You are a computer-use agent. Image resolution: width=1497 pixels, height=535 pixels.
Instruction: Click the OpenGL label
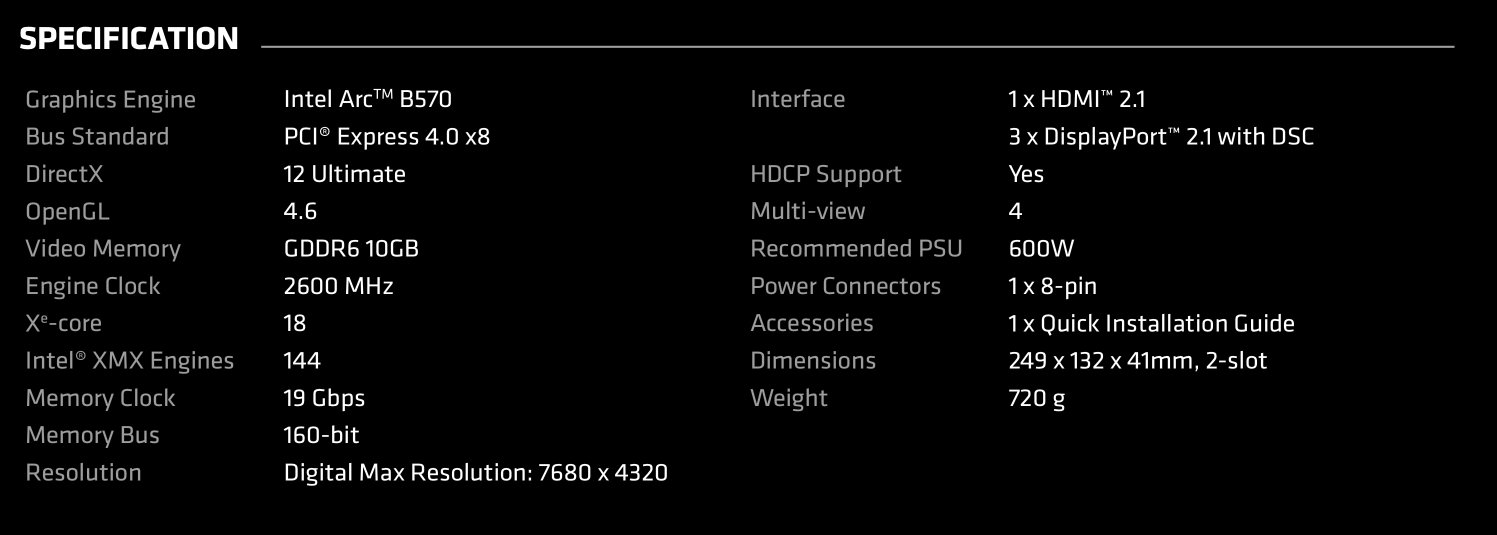(67, 212)
